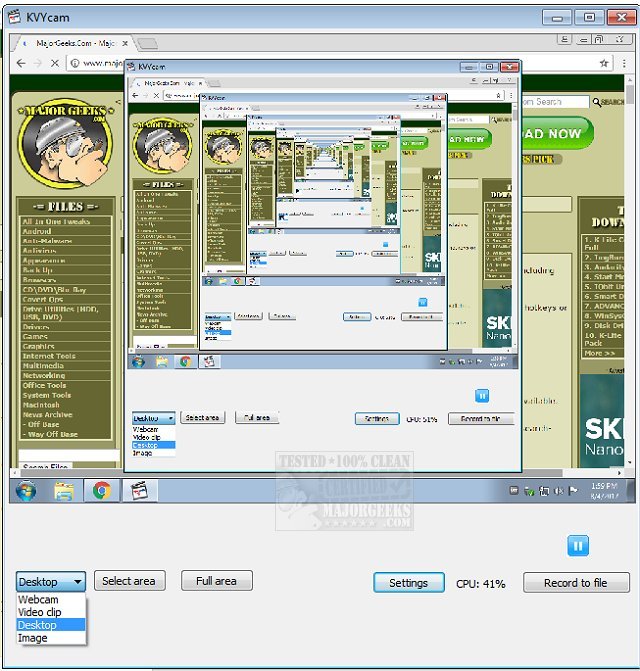Choose Video clip from the source list
Screen dimensions: 640x671
click(51, 612)
